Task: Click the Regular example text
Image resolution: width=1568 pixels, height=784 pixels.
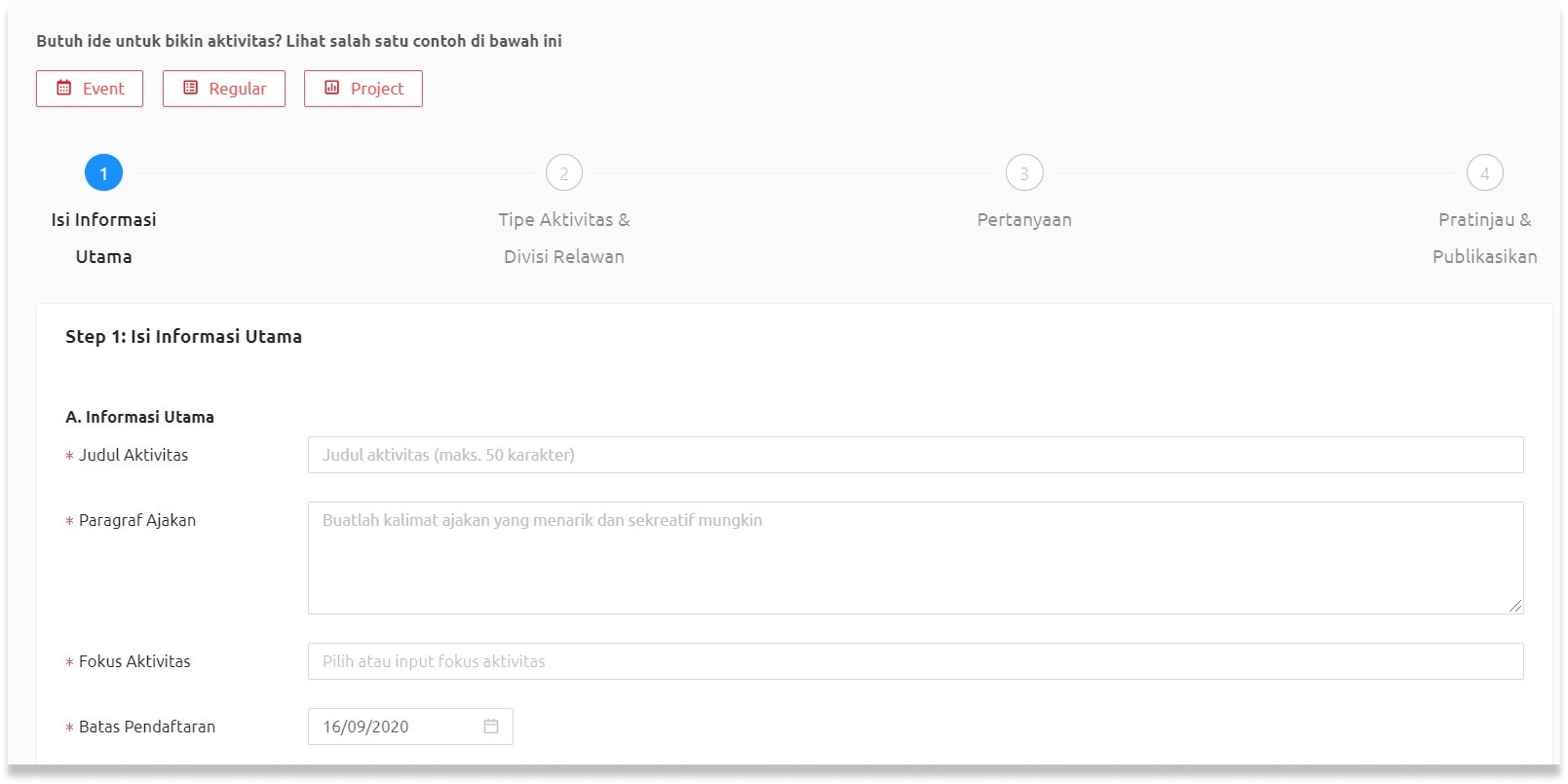Action: click(x=238, y=89)
